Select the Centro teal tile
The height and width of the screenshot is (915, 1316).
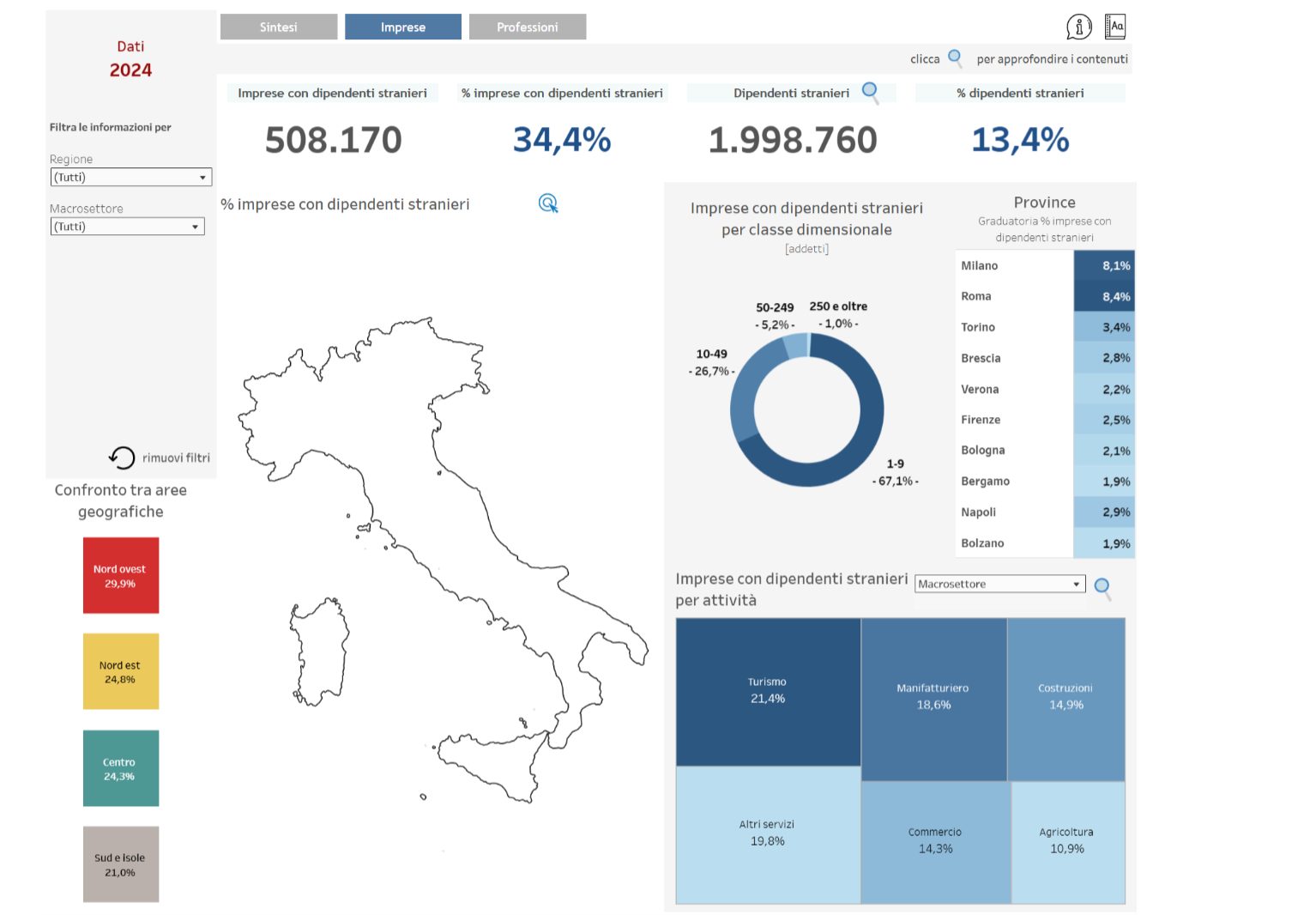click(121, 768)
